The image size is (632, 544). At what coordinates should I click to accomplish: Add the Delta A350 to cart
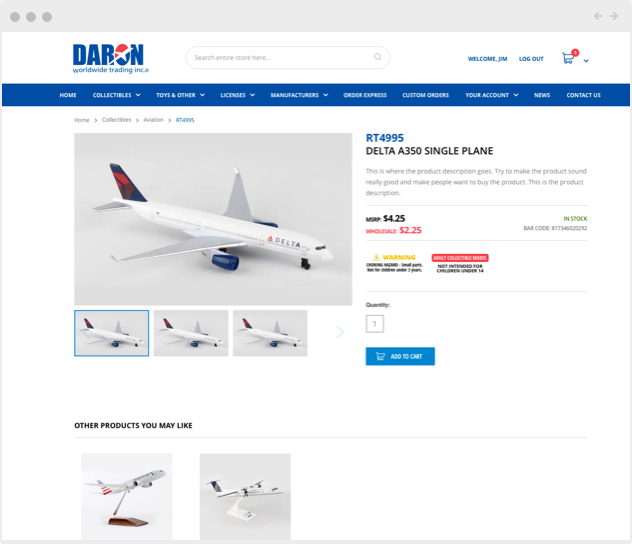click(400, 356)
